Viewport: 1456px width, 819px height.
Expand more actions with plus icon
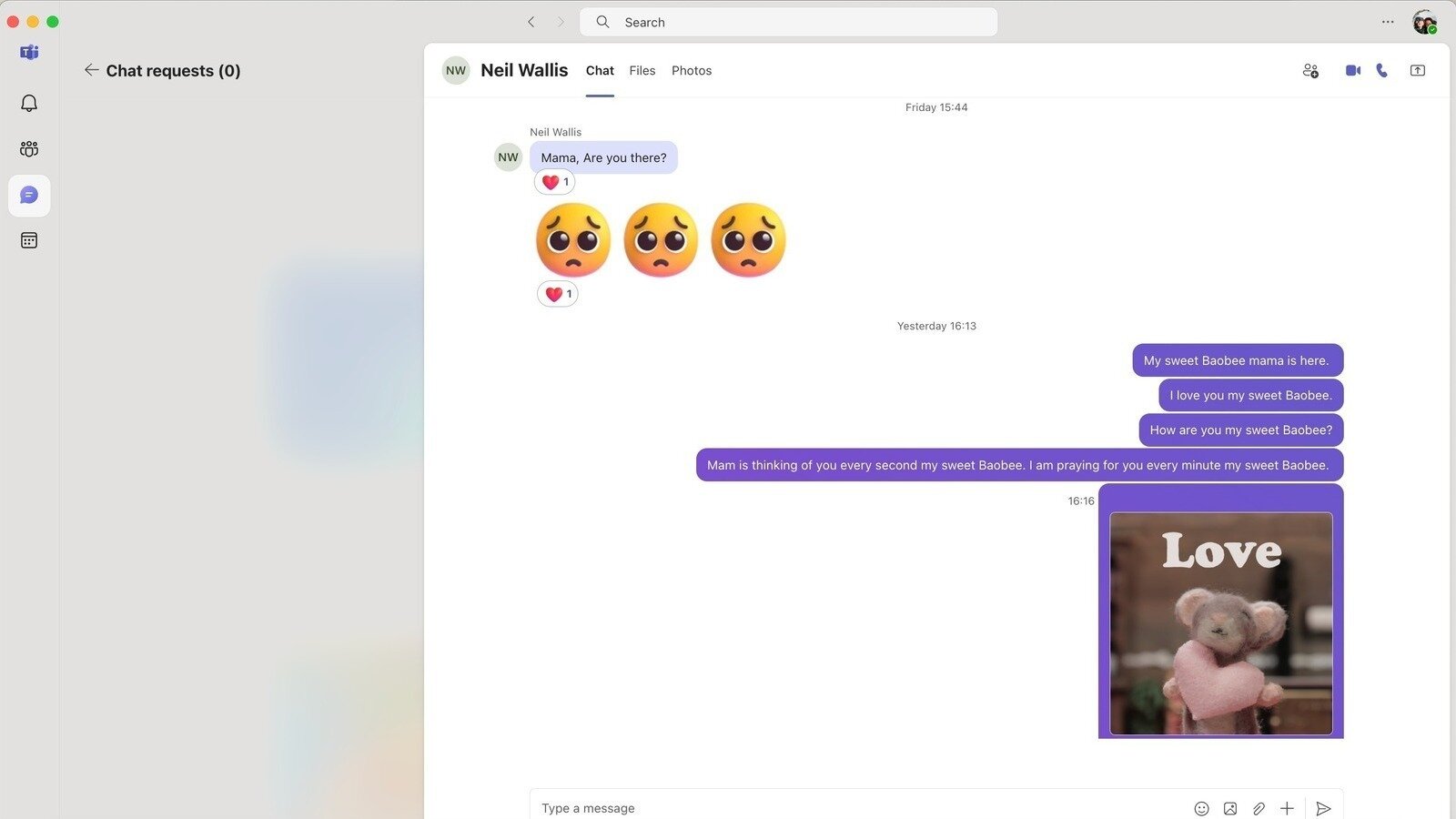coord(1287,808)
